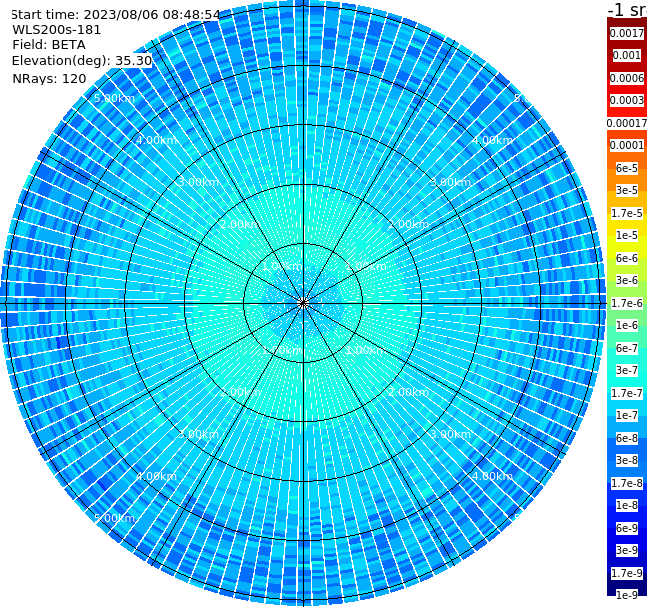The image size is (647, 607).
Task: Pick the upper-right 3.00km range label
Action: click(450, 182)
